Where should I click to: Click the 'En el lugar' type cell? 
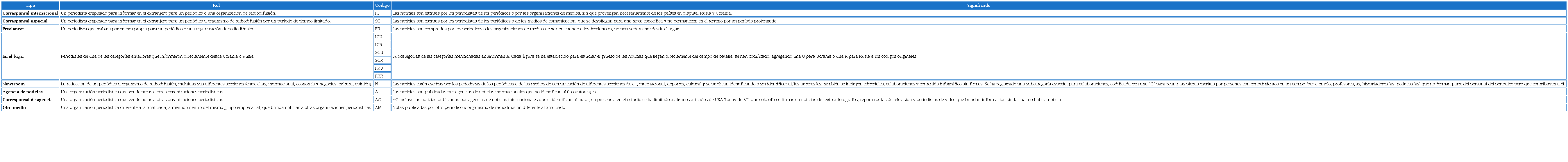coord(13,56)
